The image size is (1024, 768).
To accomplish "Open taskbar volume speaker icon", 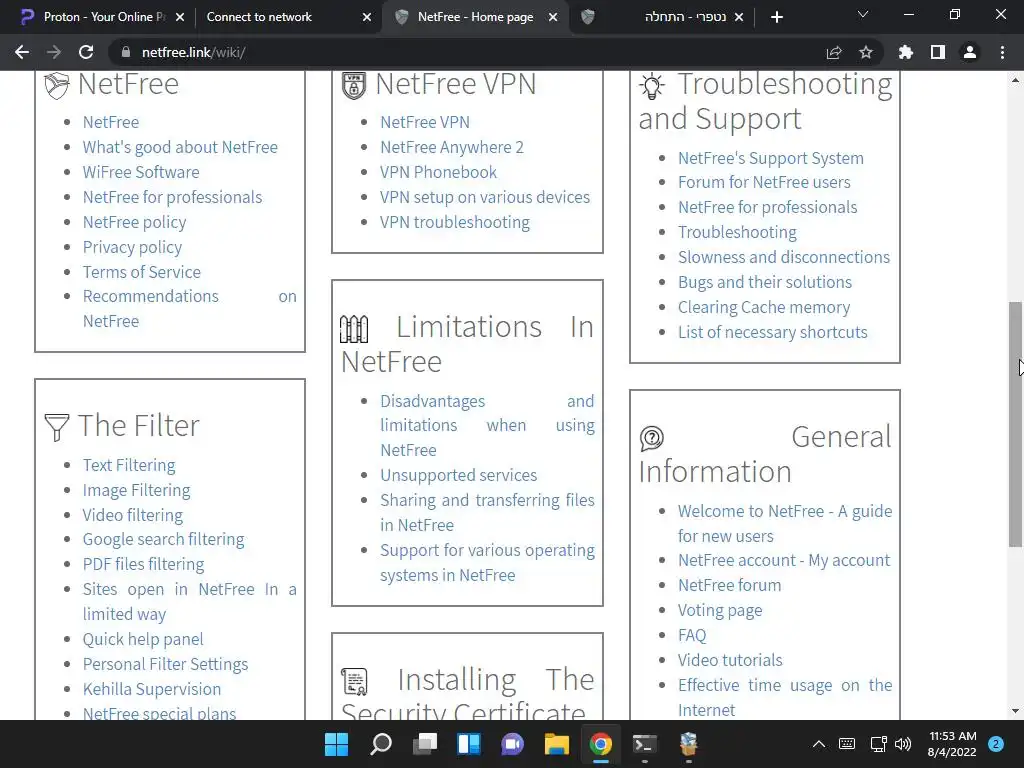I will tap(903, 744).
